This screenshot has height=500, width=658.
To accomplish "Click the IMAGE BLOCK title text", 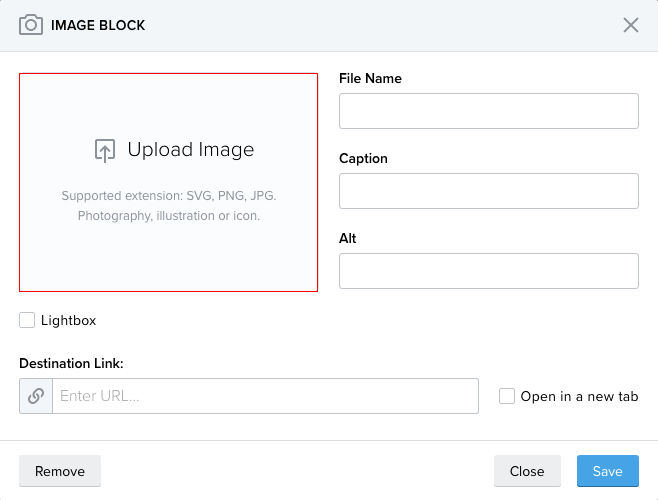I will click(98, 25).
